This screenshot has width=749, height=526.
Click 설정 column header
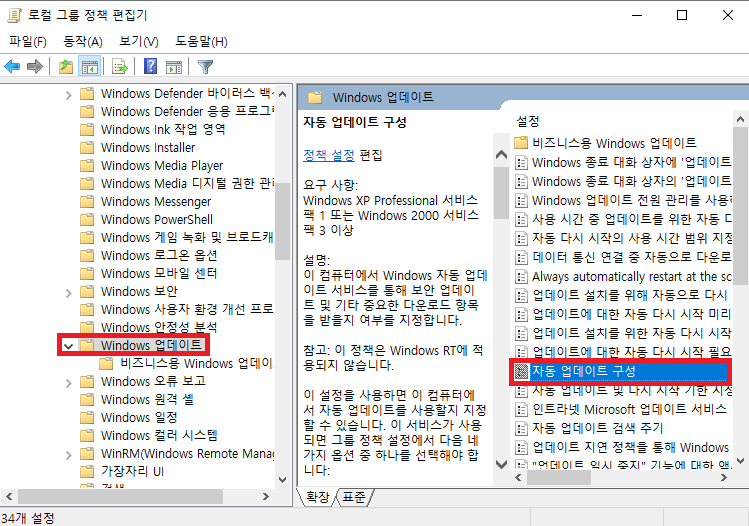pos(528,121)
